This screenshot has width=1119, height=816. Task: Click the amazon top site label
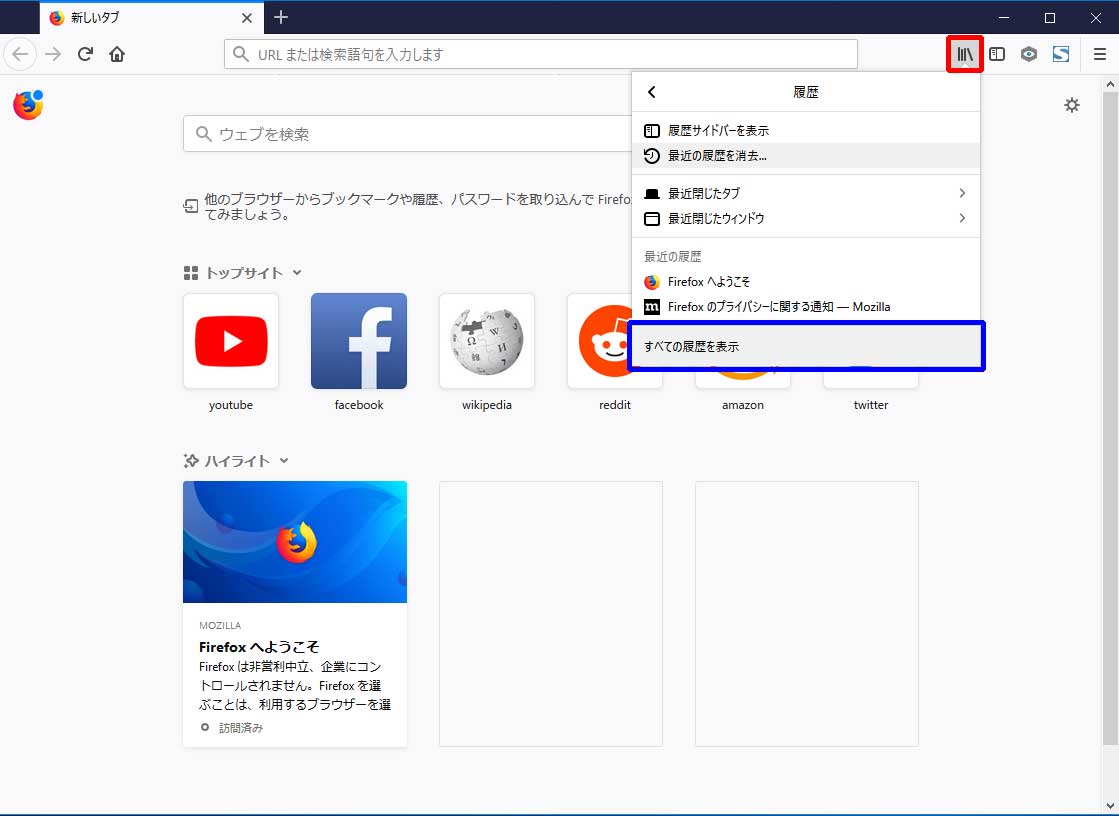tap(742, 405)
